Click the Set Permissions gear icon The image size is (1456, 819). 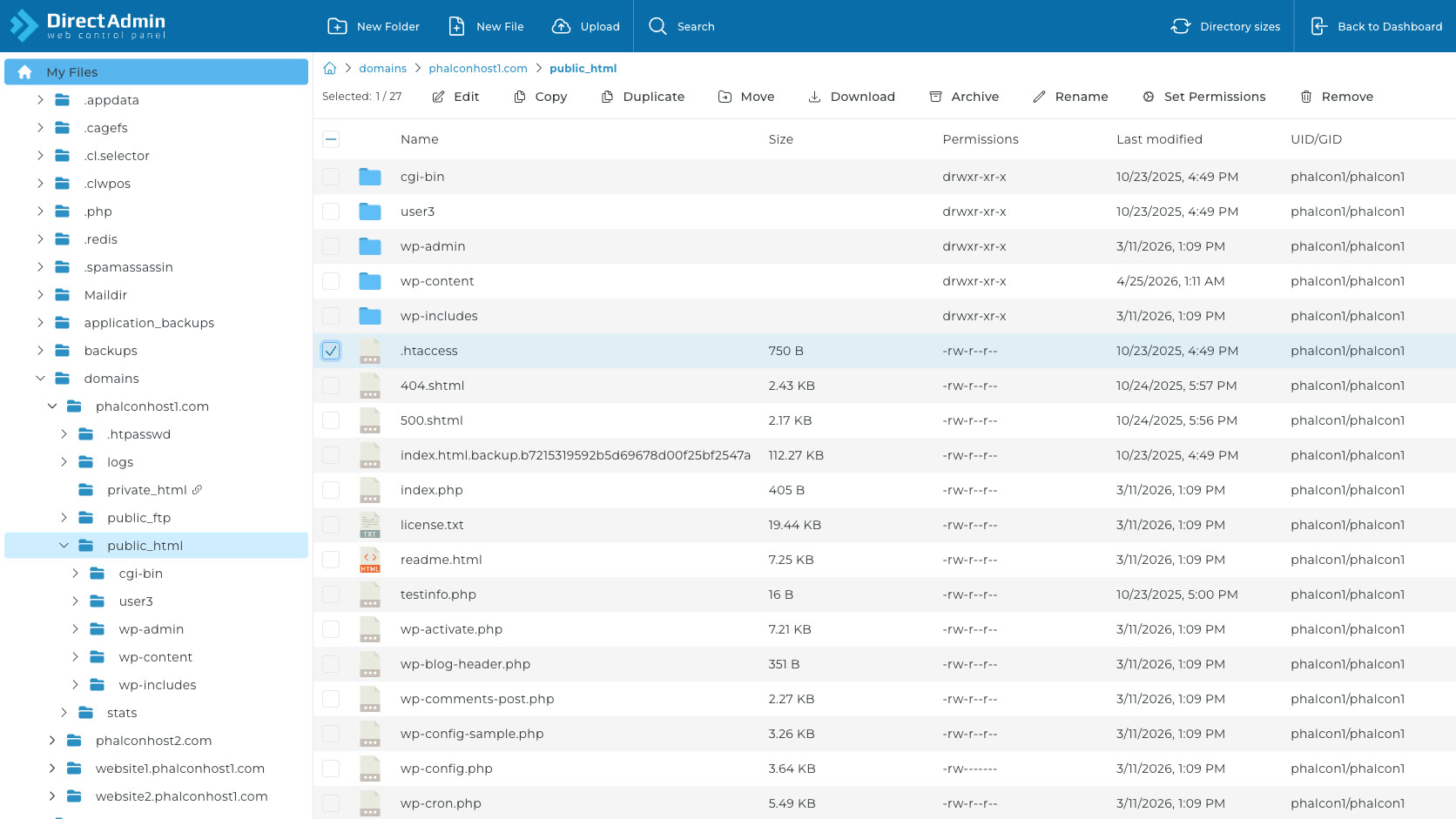tap(1149, 97)
